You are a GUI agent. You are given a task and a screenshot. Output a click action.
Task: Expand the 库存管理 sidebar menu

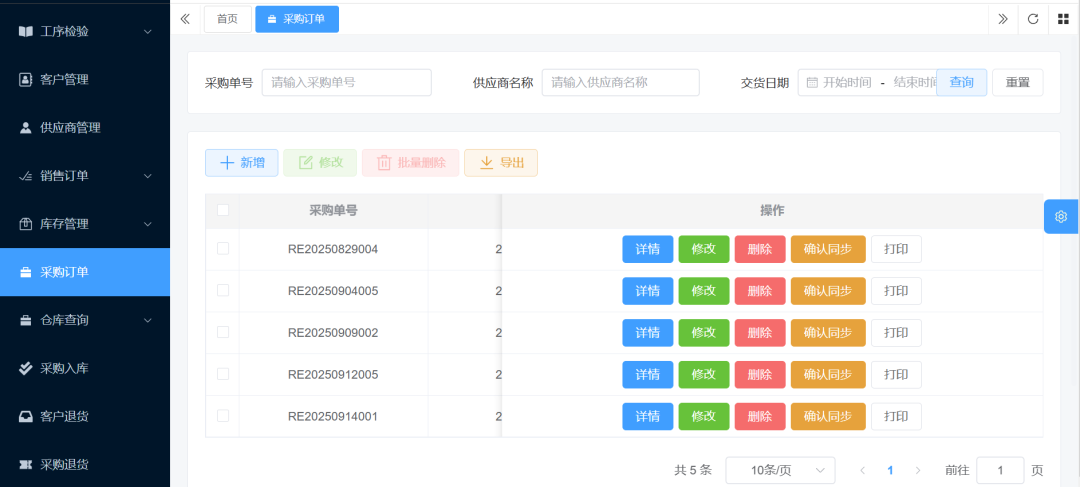84,224
